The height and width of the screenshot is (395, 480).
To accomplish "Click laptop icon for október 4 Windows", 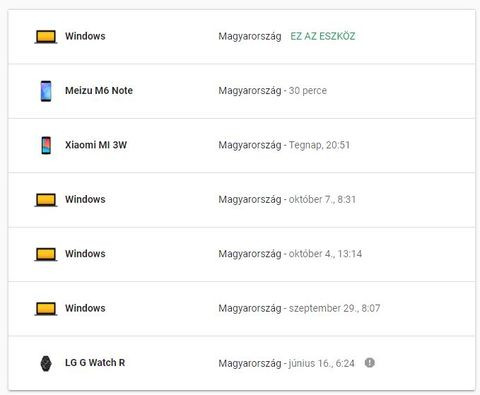I will tap(46, 254).
